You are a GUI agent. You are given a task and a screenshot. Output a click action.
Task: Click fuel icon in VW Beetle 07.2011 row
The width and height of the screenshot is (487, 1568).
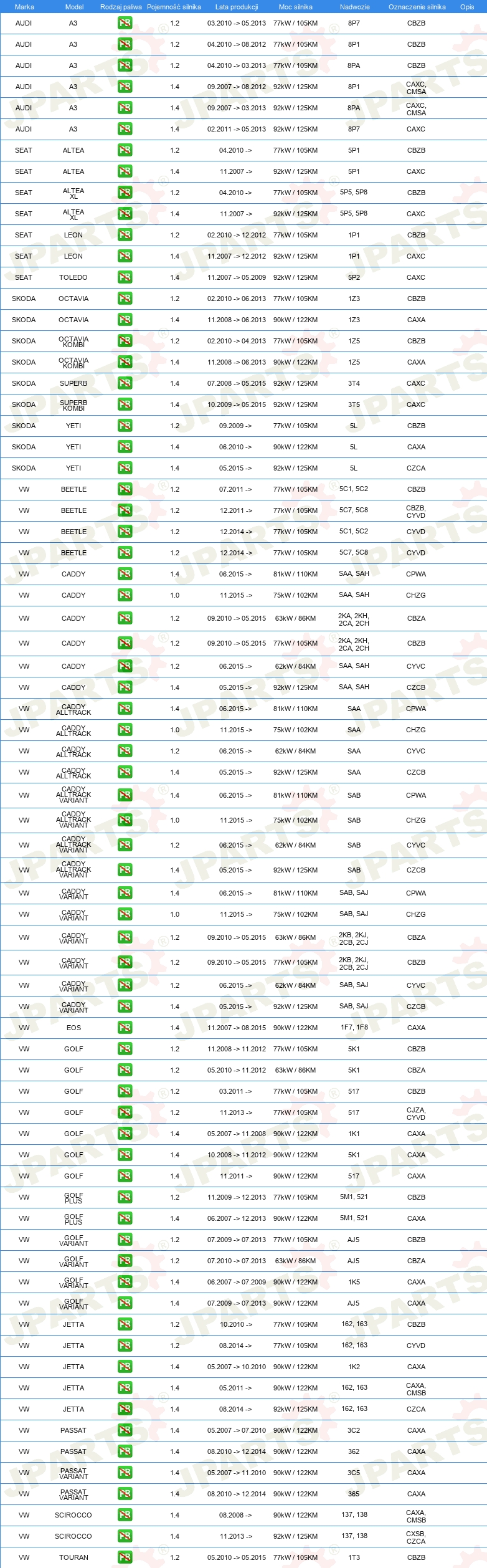click(x=125, y=489)
